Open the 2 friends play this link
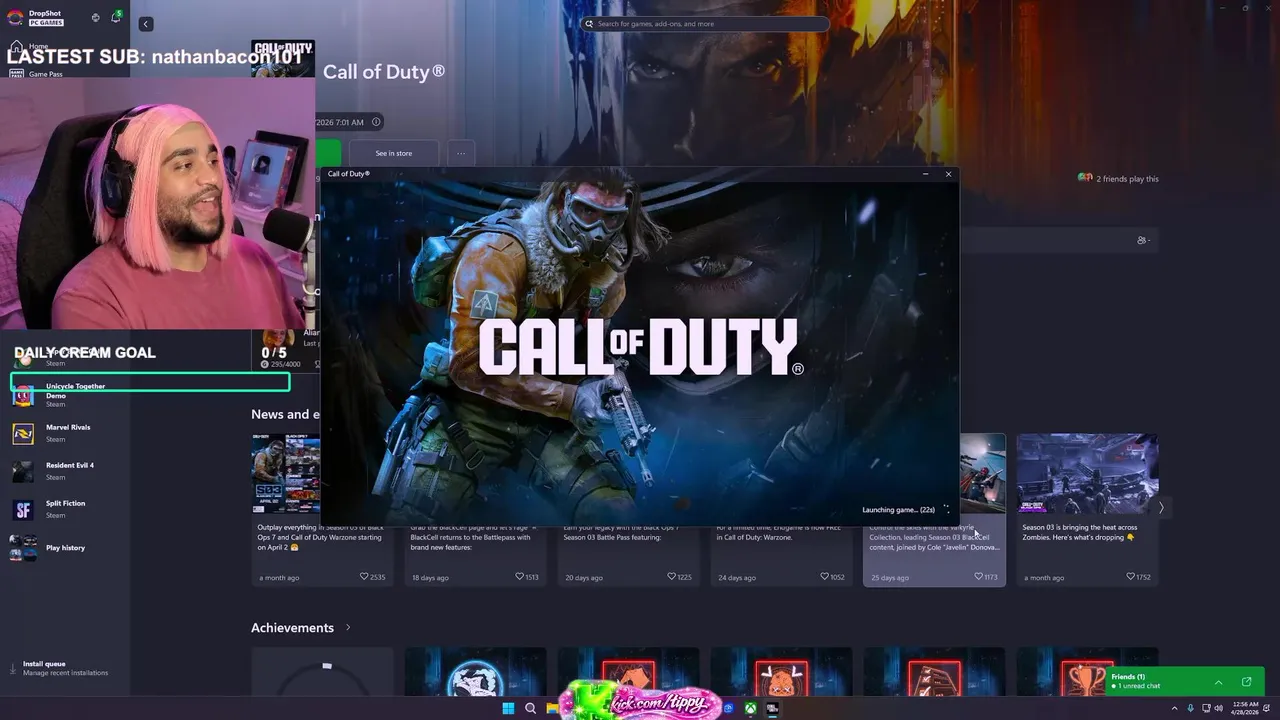Viewport: 1280px width, 720px height. coord(1127,179)
